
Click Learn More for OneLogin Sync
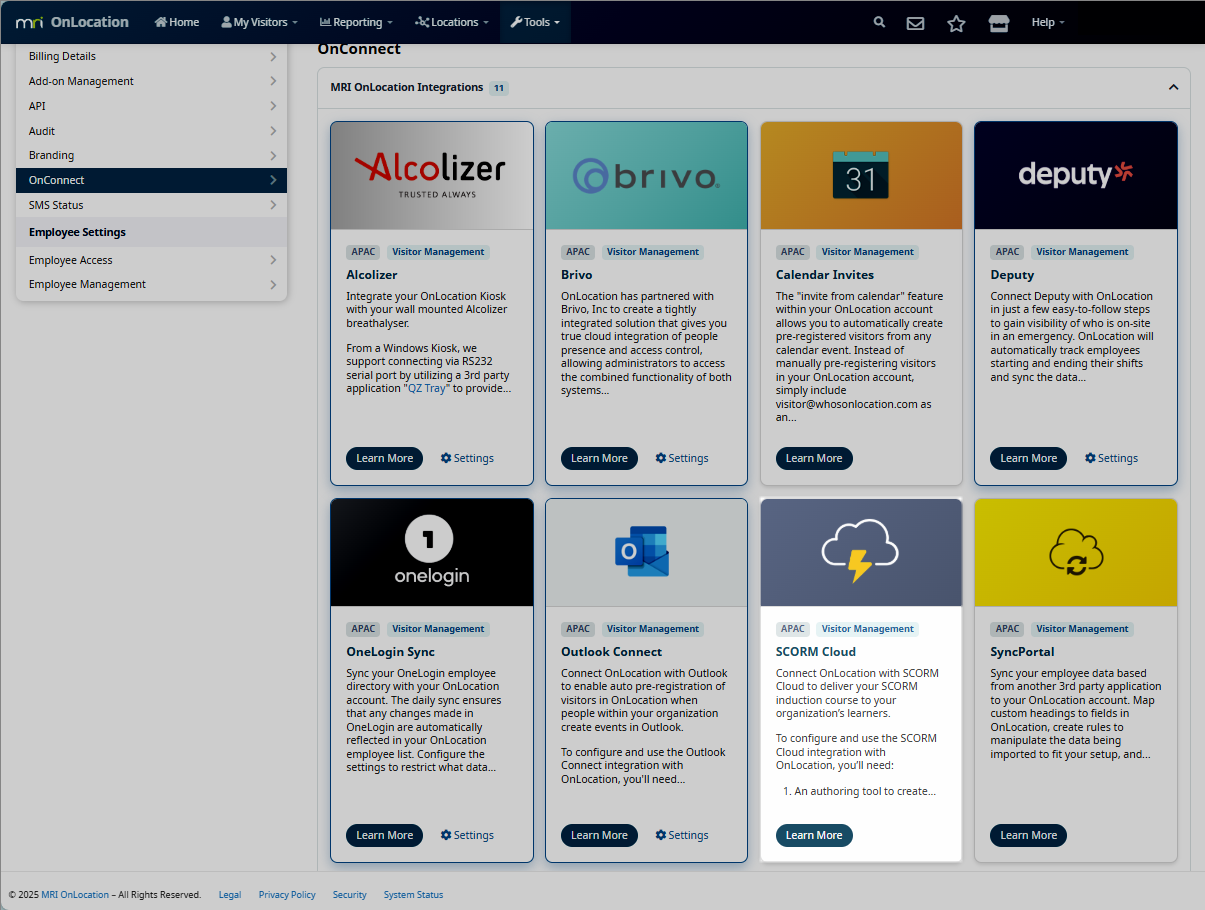tap(384, 835)
